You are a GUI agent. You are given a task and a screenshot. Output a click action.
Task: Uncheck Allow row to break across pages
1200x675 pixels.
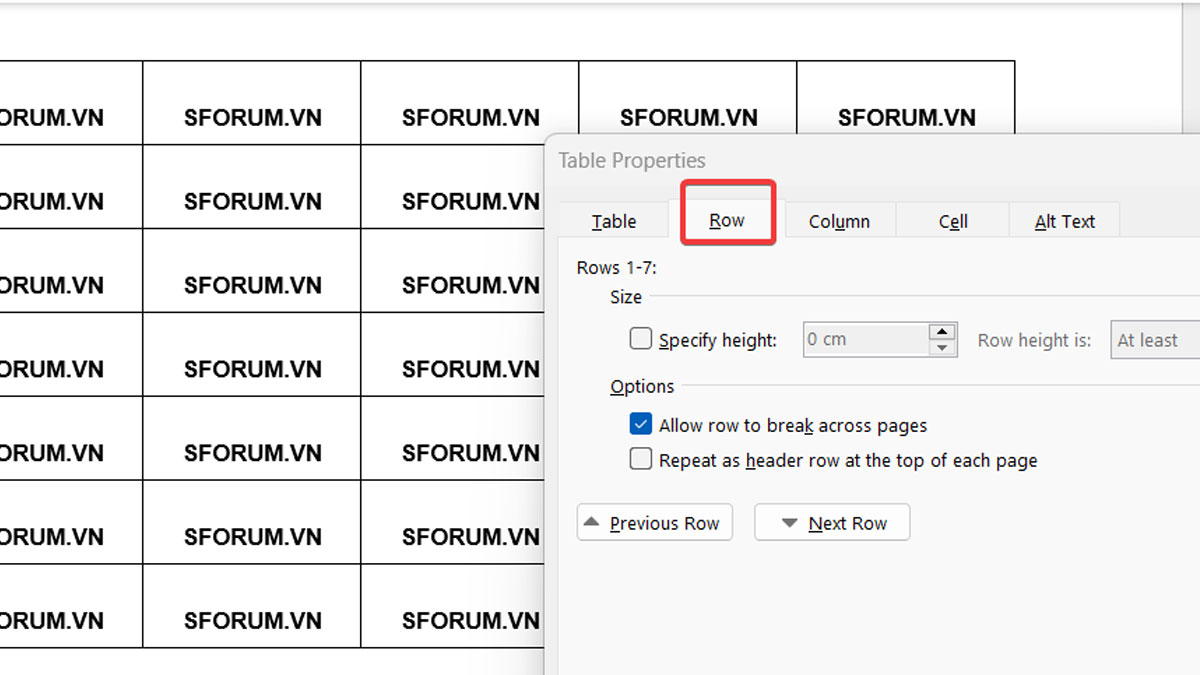pos(641,425)
